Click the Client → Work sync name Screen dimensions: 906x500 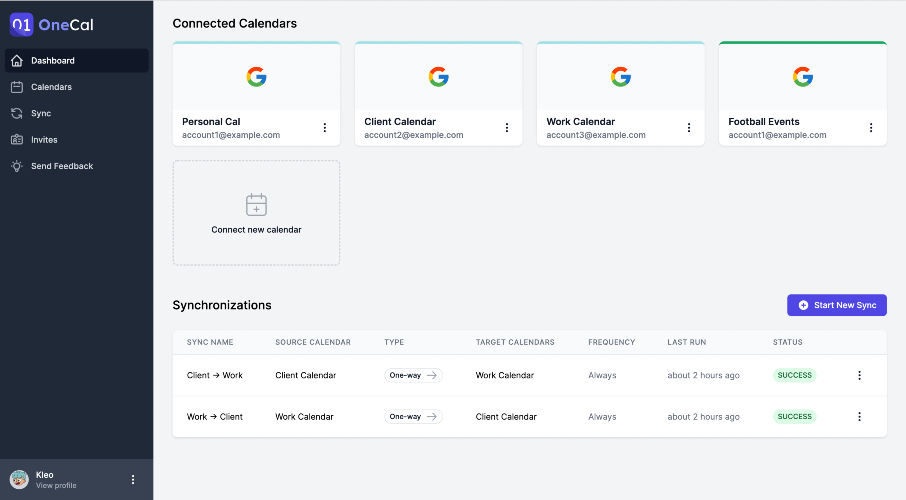(214, 375)
